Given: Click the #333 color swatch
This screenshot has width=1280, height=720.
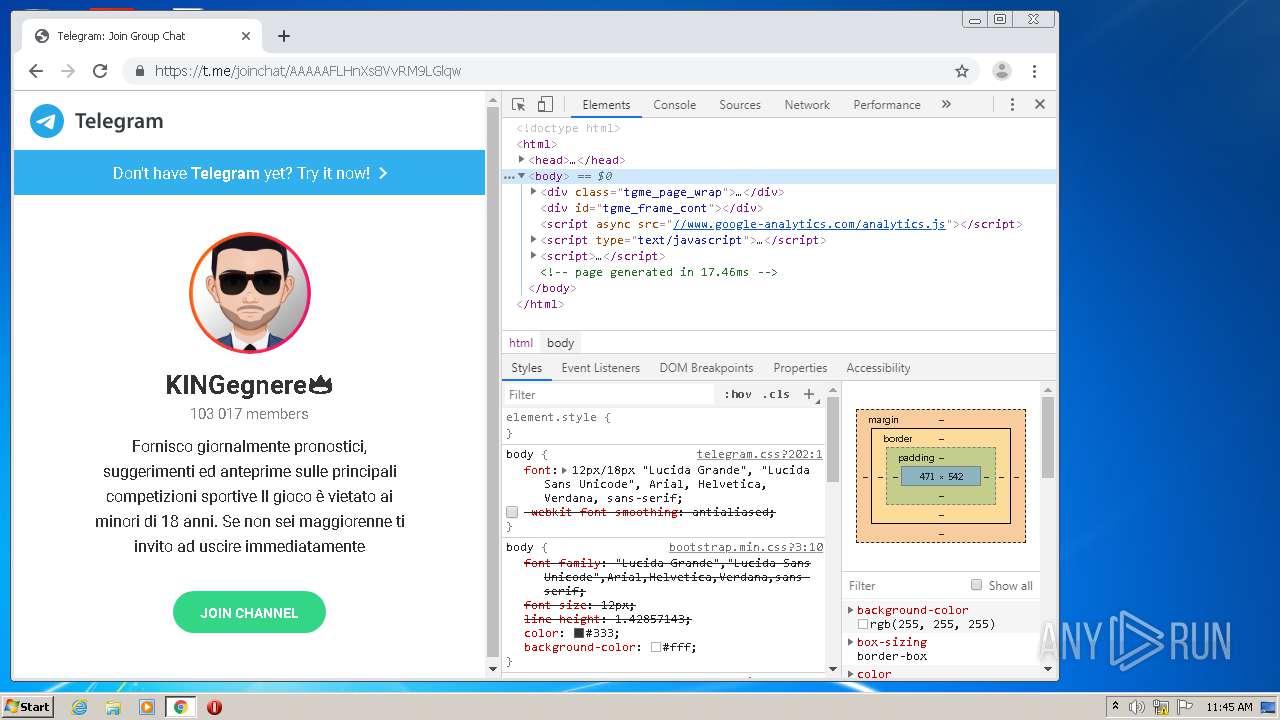Looking at the screenshot, I should click(x=579, y=633).
